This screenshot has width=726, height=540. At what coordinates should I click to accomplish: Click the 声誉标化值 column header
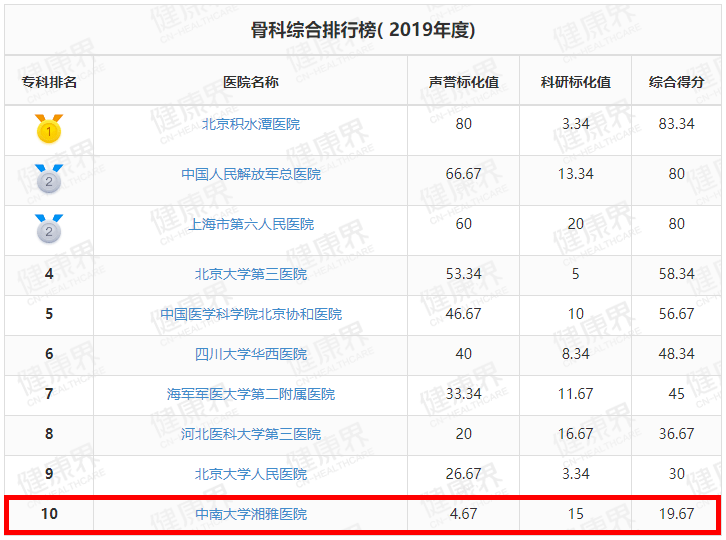coord(463,82)
